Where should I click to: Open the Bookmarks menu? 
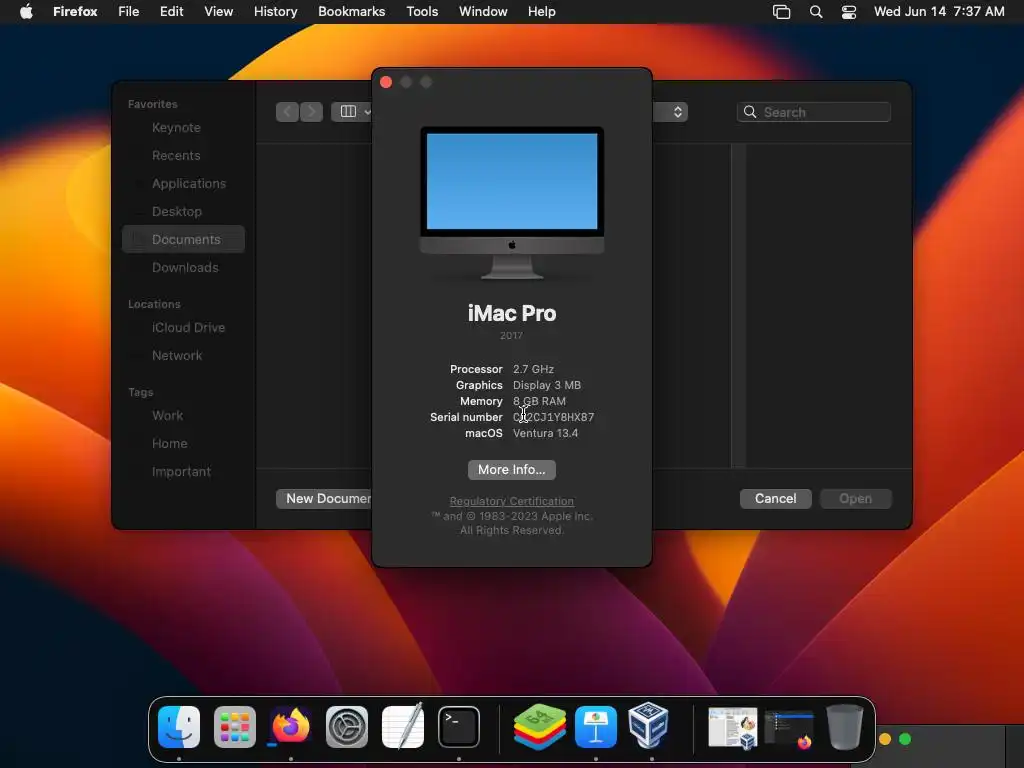351,11
